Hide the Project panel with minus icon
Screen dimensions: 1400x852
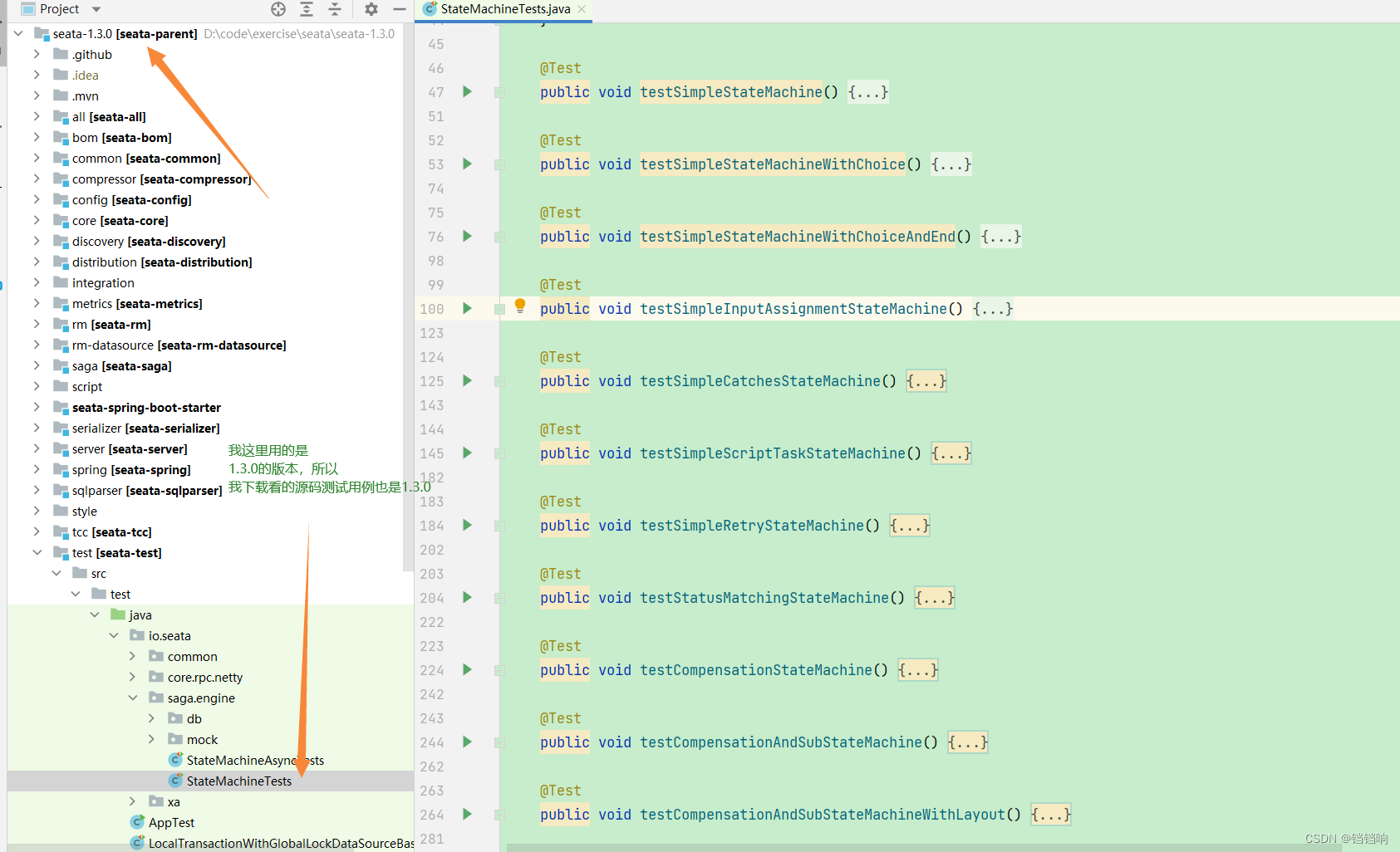(x=400, y=9)
